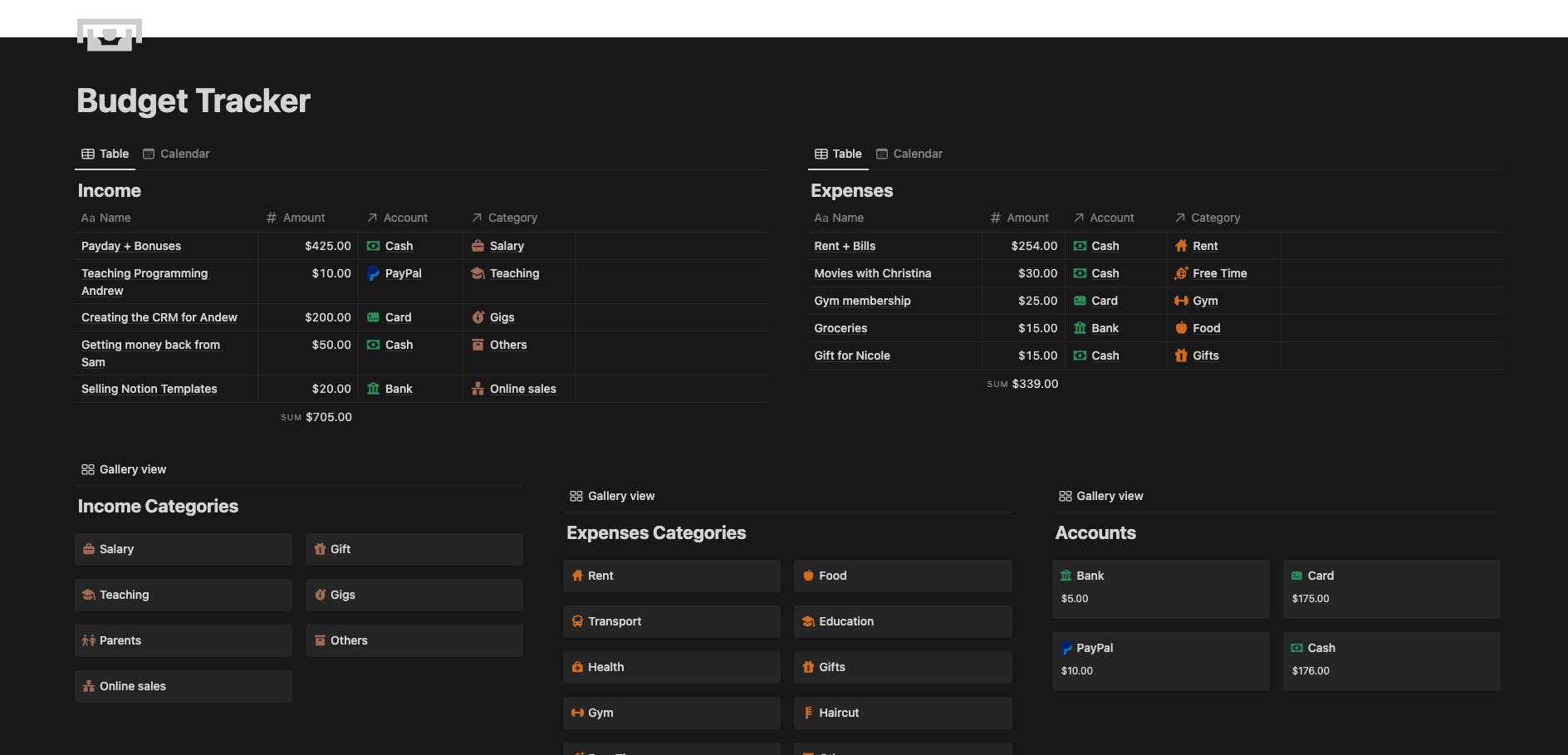Click the Parents icon in Income Categories

click(89, 640)
